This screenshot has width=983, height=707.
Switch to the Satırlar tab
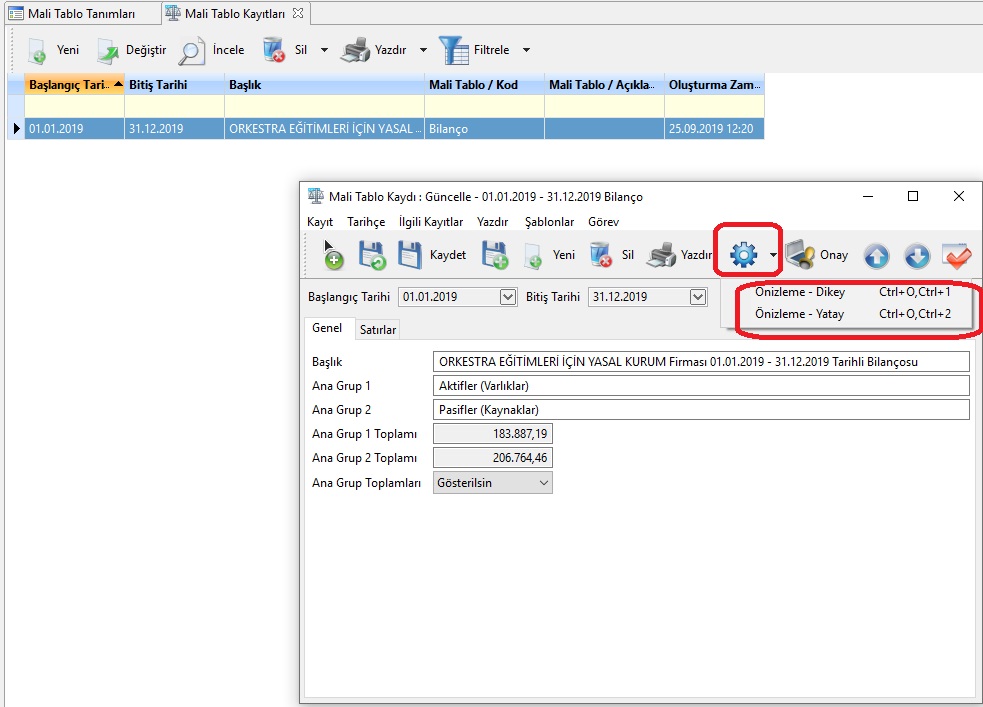coord(378,330)
